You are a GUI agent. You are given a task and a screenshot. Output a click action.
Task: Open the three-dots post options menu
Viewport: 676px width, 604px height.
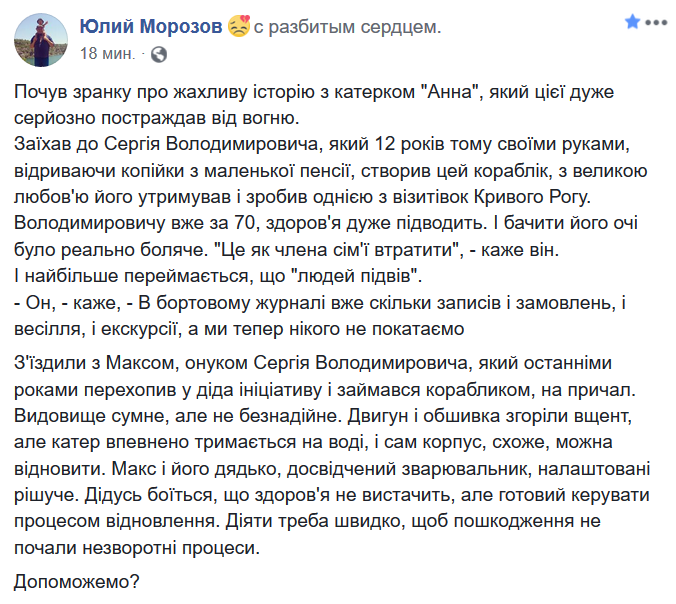(x=657, y=22)
